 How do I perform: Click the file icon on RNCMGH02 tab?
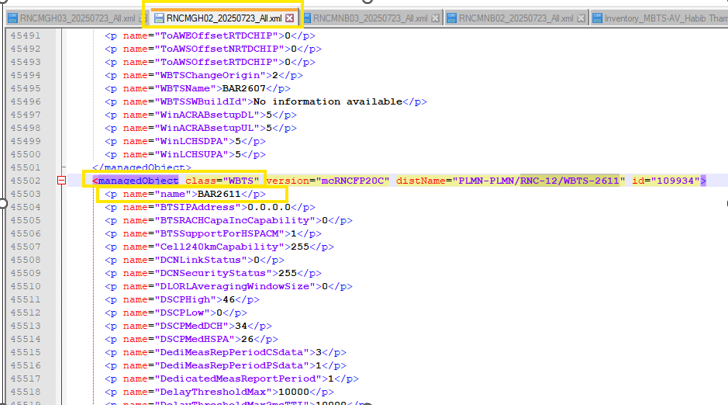click(159, 18)
